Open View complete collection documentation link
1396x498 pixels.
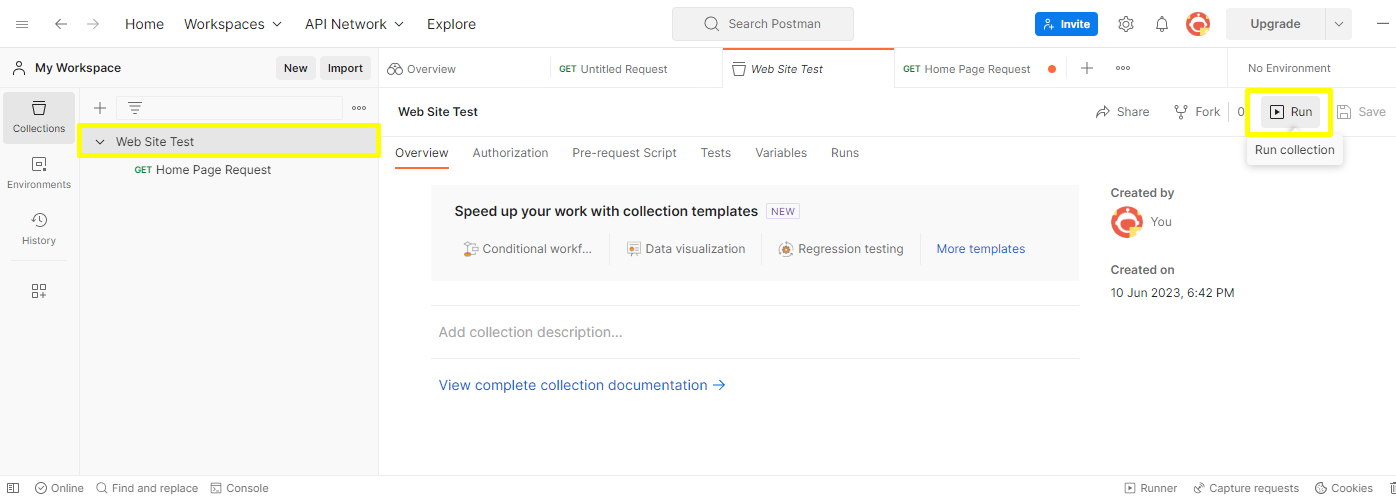(x=582, y=385)
